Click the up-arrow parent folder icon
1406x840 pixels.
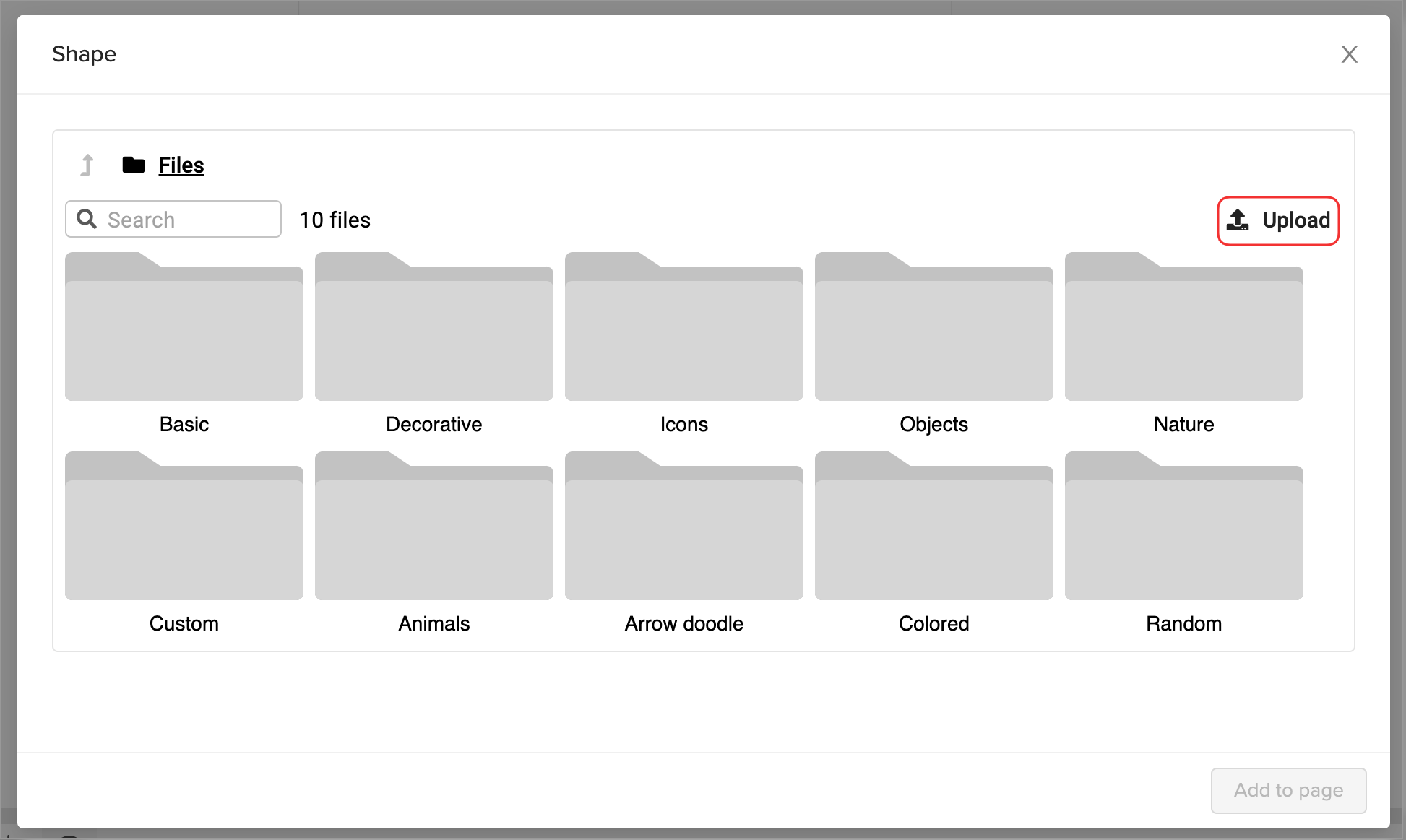(87, 165)
